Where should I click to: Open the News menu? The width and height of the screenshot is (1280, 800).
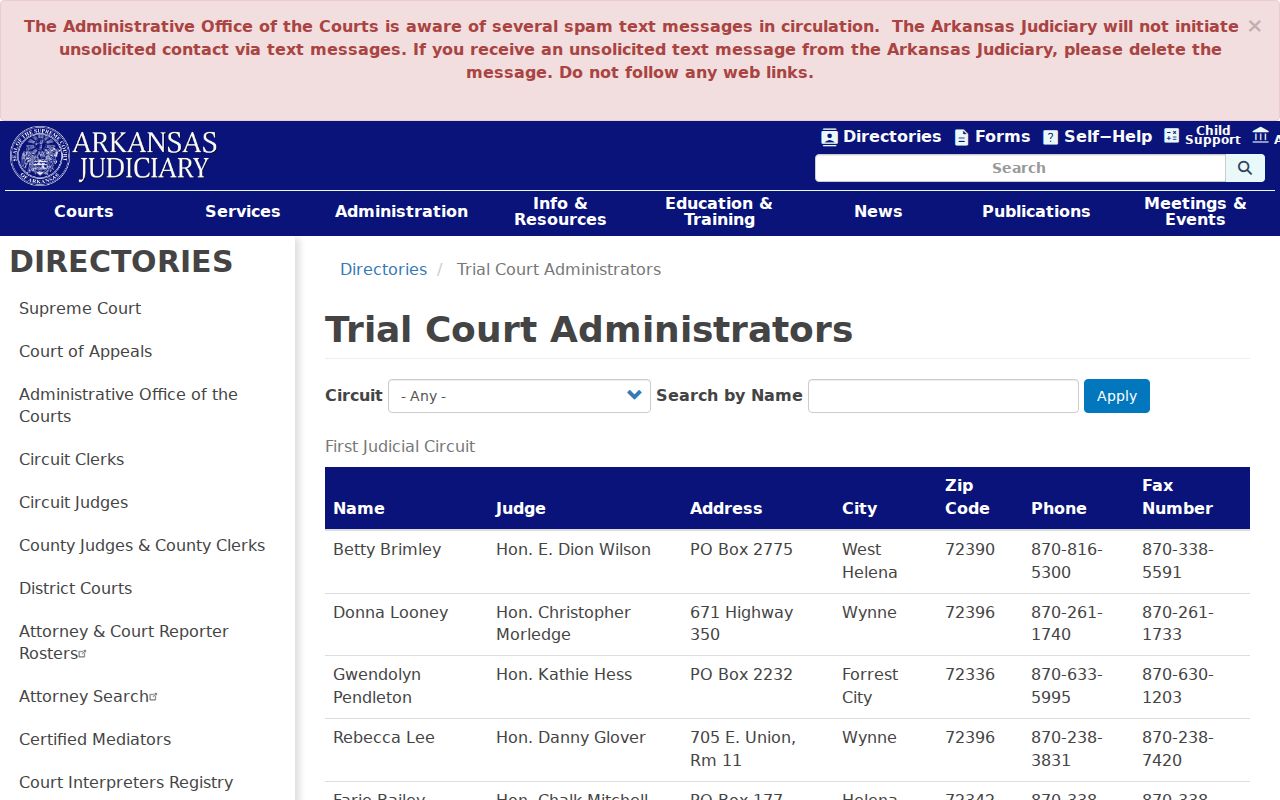tap(878, 211)
